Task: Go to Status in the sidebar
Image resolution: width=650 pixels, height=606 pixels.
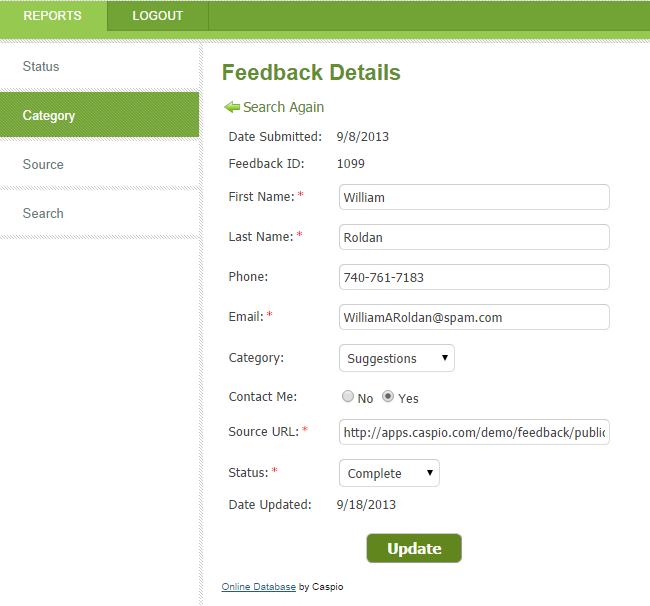Action: pos(42,67)
